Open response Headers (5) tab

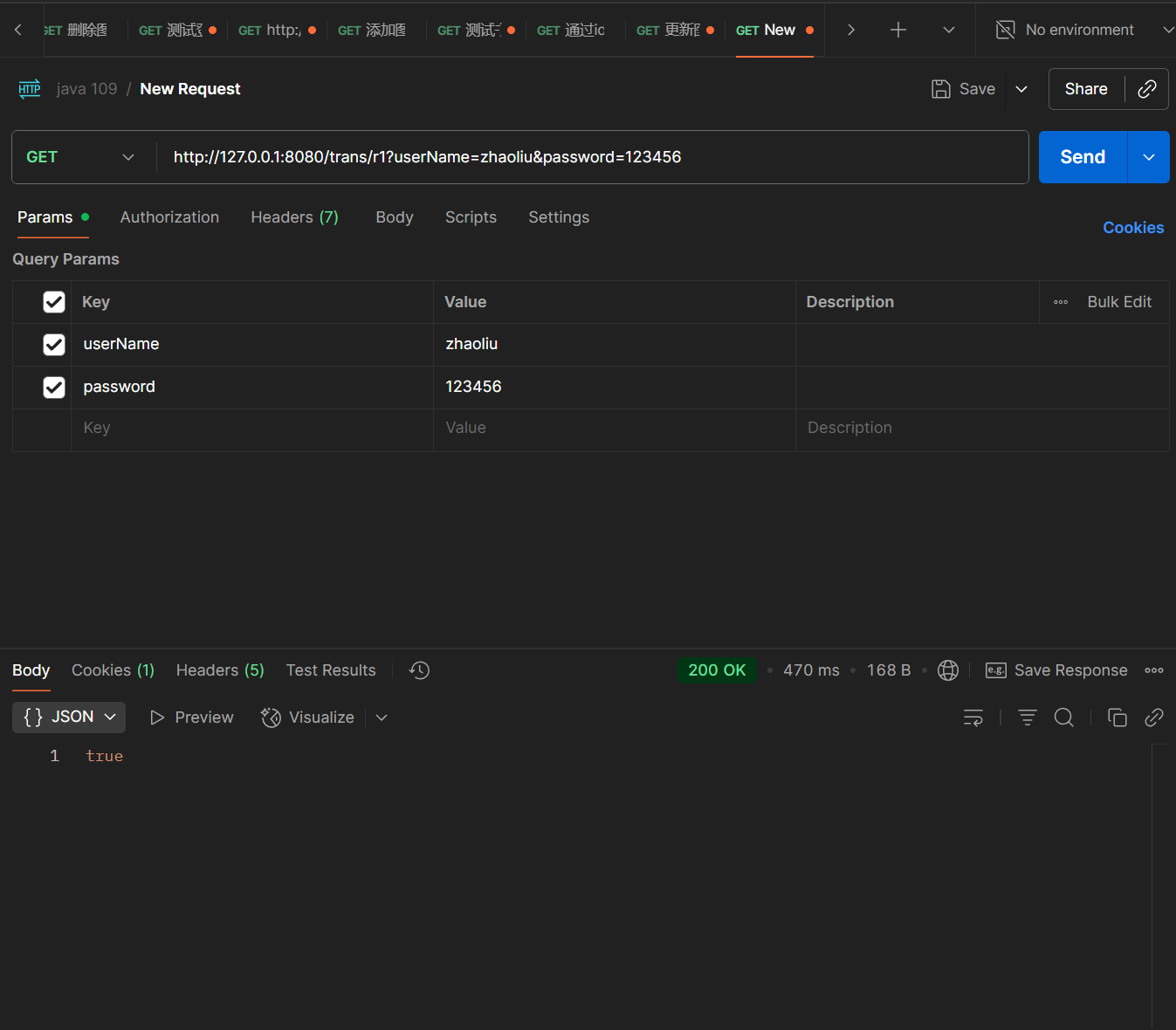[x=220, y=670]
